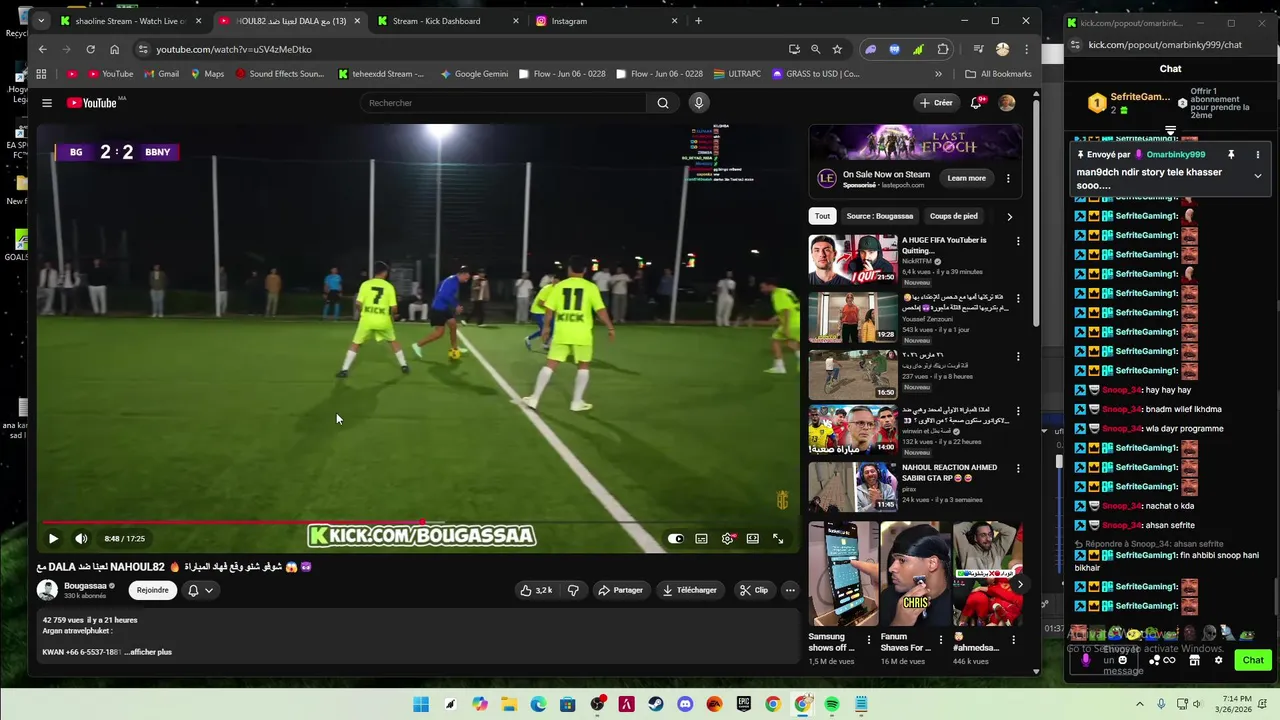This screenshot has width=1280, height=720.
Task: Toggle subtitles in video player
Action: [701, 539]
